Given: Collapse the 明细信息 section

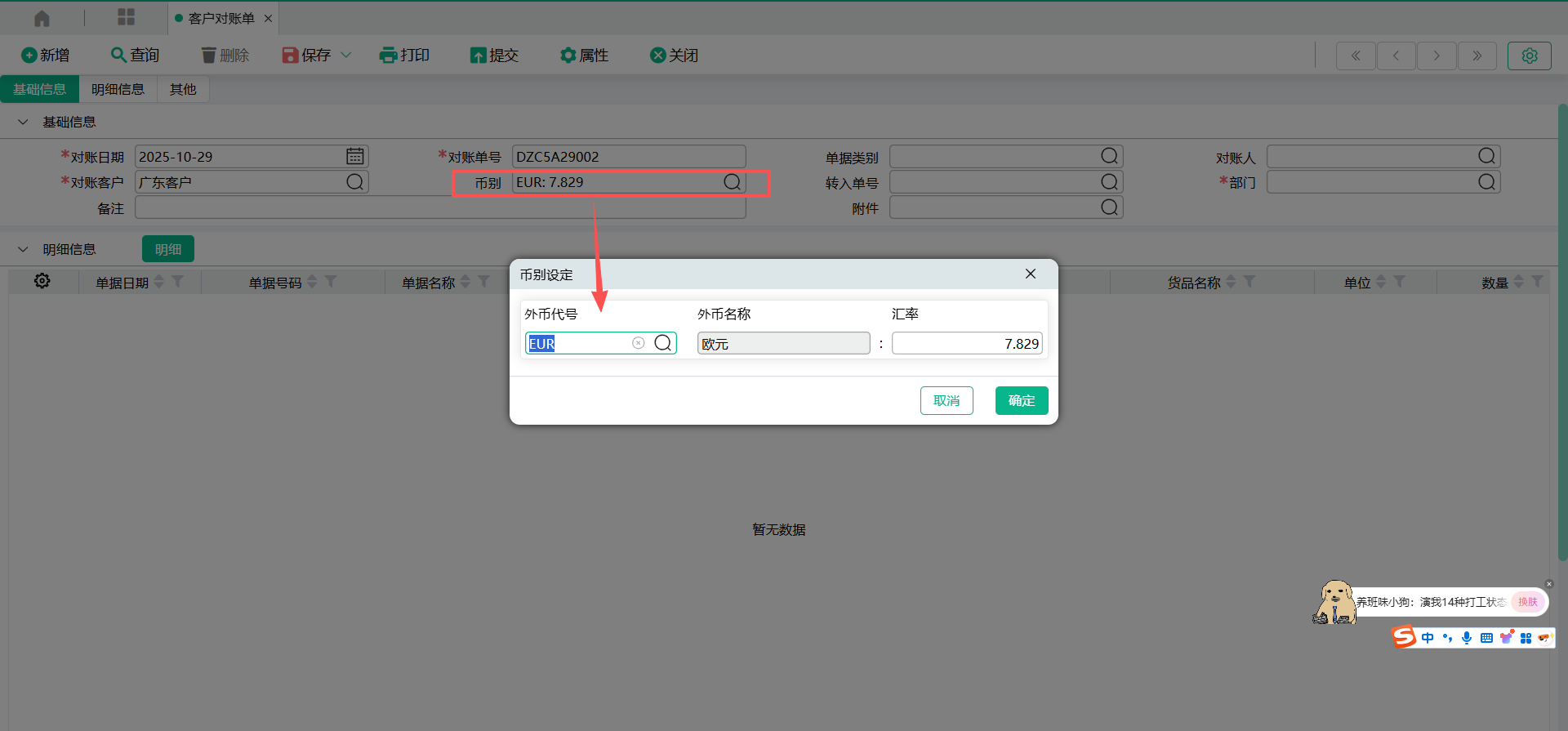Looking at the screenshot, I should click(x=23, y=249).
